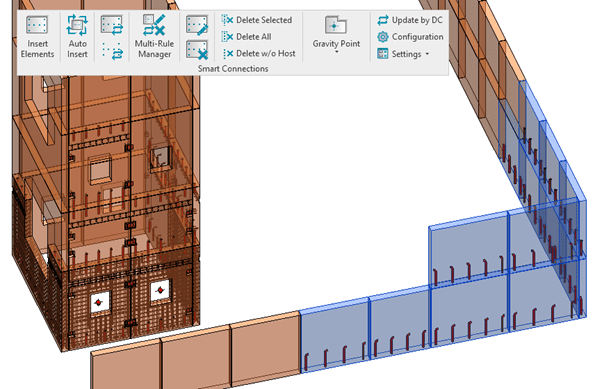Open the Multi-Rule Manager

(154, 36)
